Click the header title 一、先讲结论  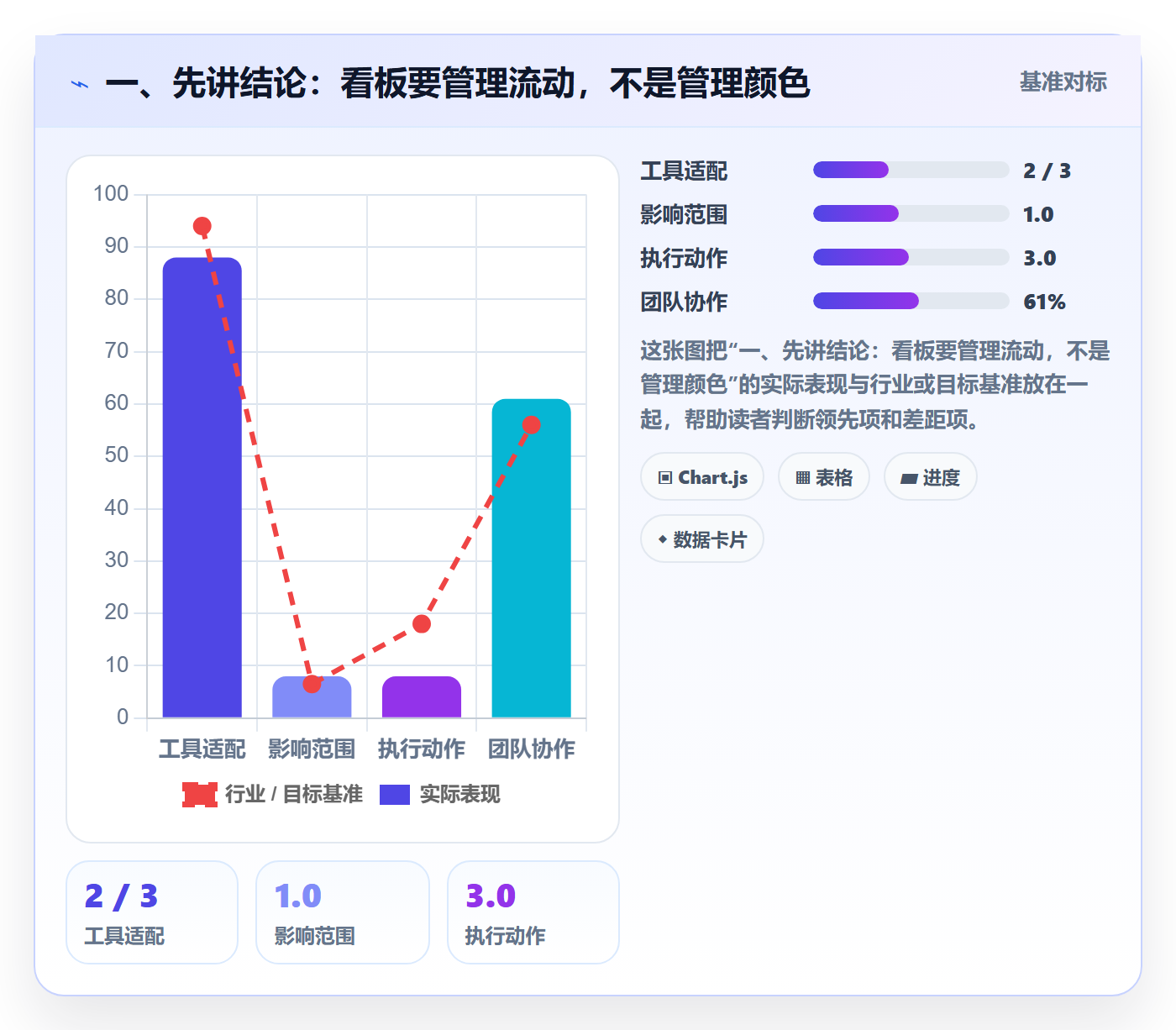pyautogui.click(x=458, y=83)
